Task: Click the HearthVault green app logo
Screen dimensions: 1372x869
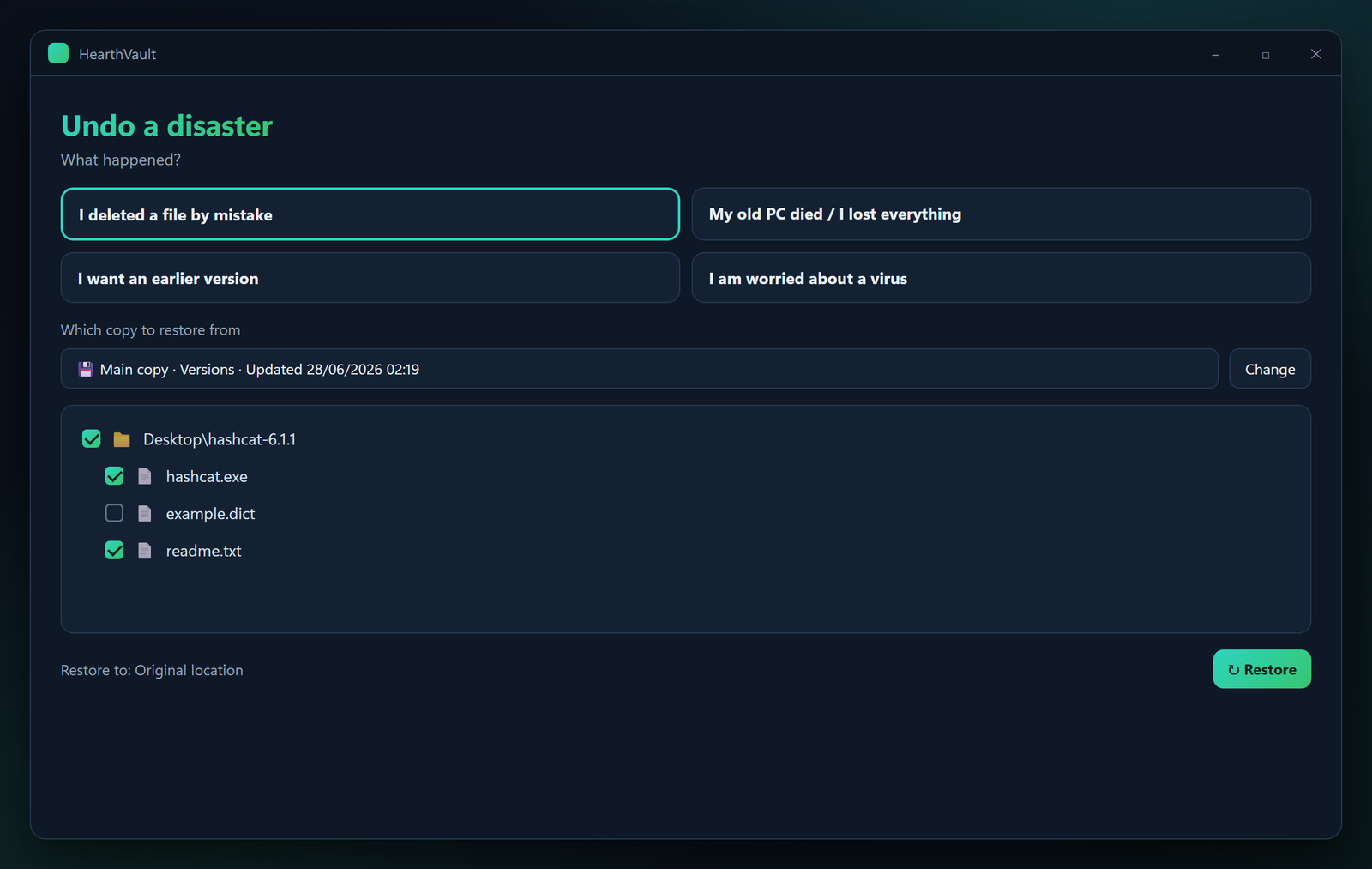Action: [x=58, y=53]
